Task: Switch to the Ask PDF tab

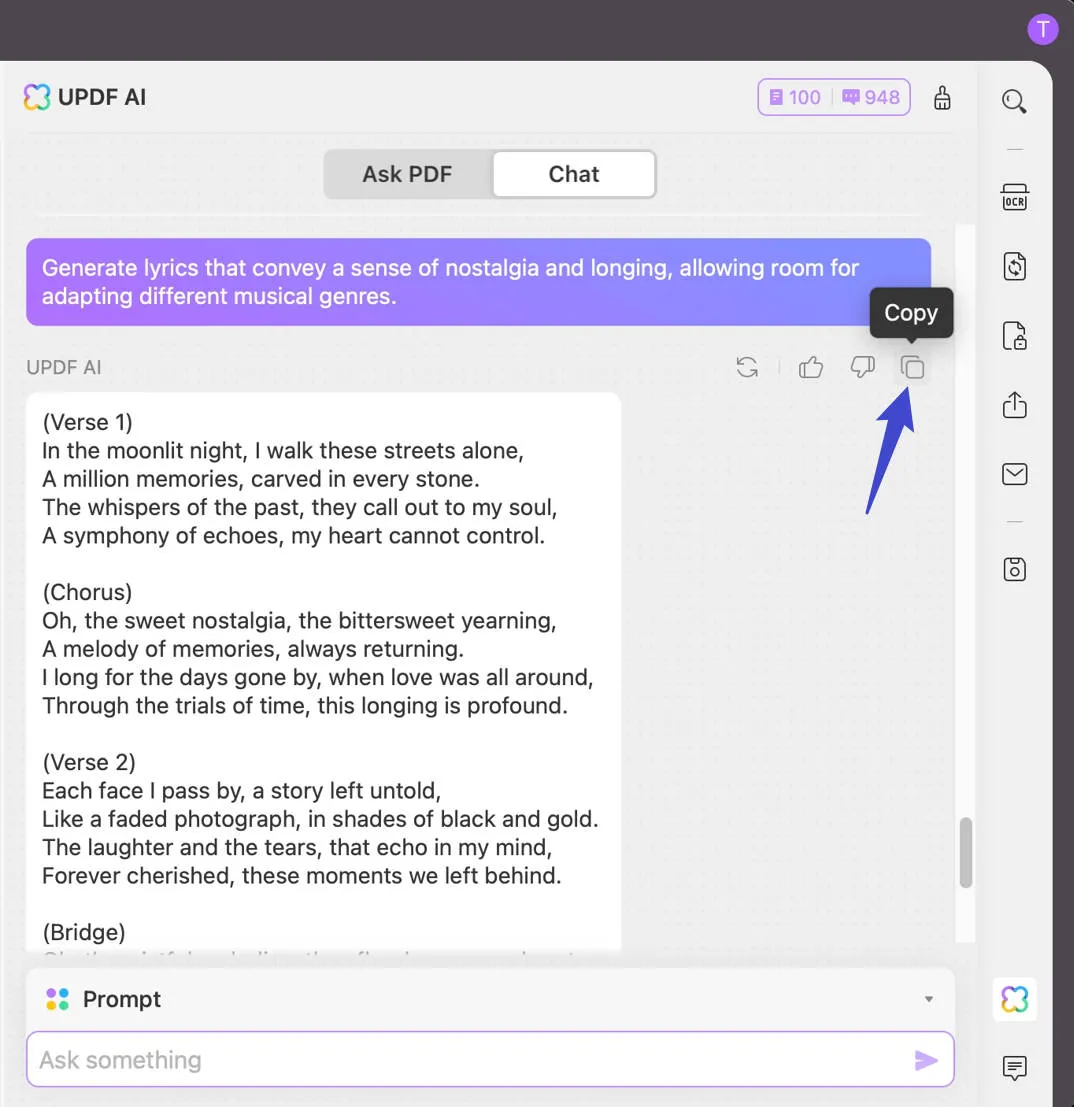Action: coord(407,174)
